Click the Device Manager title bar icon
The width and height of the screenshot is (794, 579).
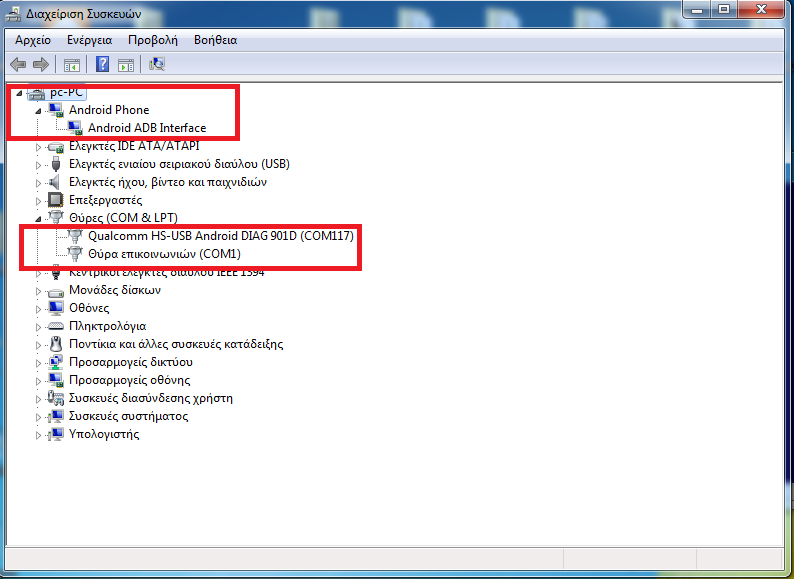point(13,14)
